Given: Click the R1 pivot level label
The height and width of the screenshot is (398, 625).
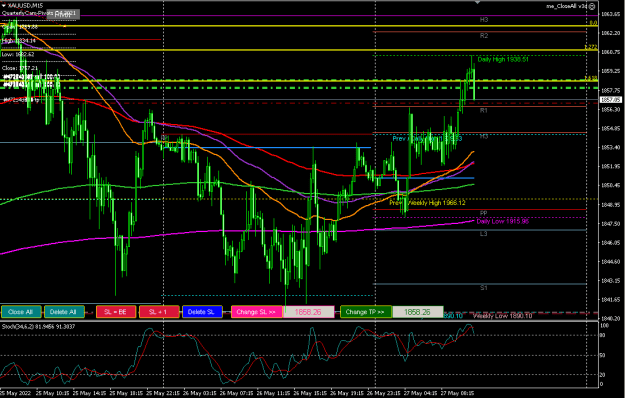Looking at the screenshot, I should point(483,110).
